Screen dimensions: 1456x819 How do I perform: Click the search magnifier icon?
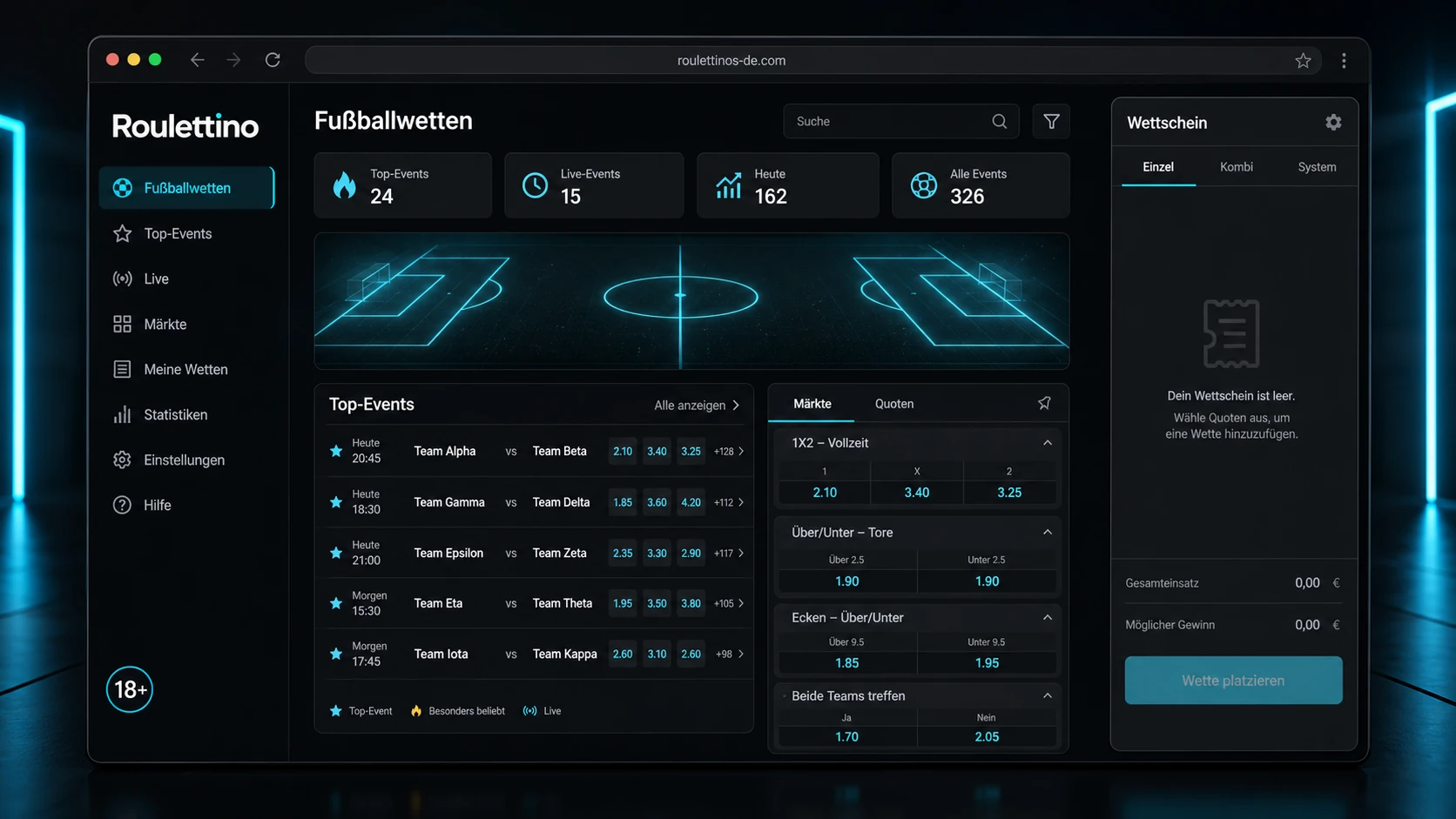pyautogui.click(x=1000, y=122)
